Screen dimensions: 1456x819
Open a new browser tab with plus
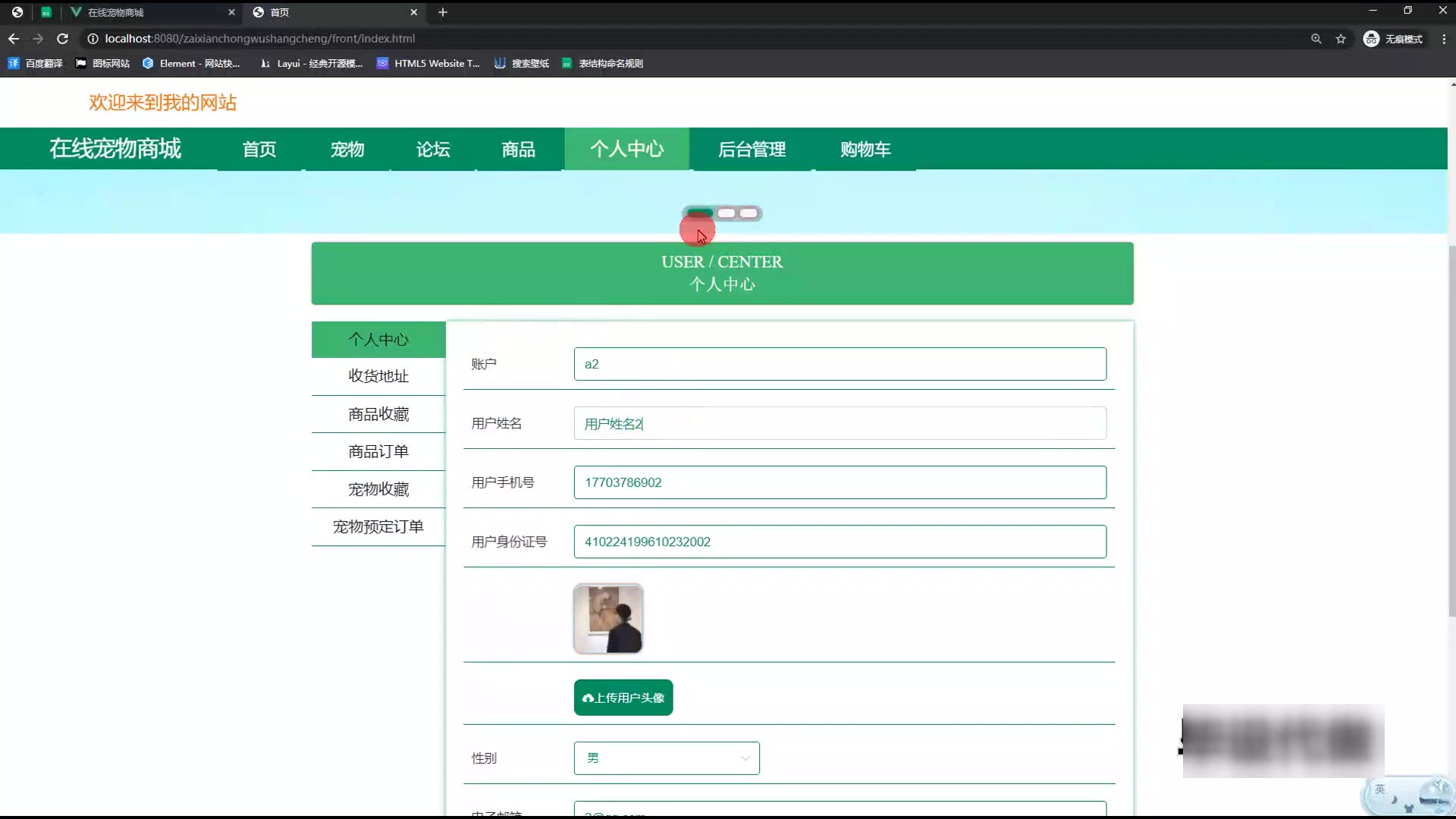[x=443, y=12]
